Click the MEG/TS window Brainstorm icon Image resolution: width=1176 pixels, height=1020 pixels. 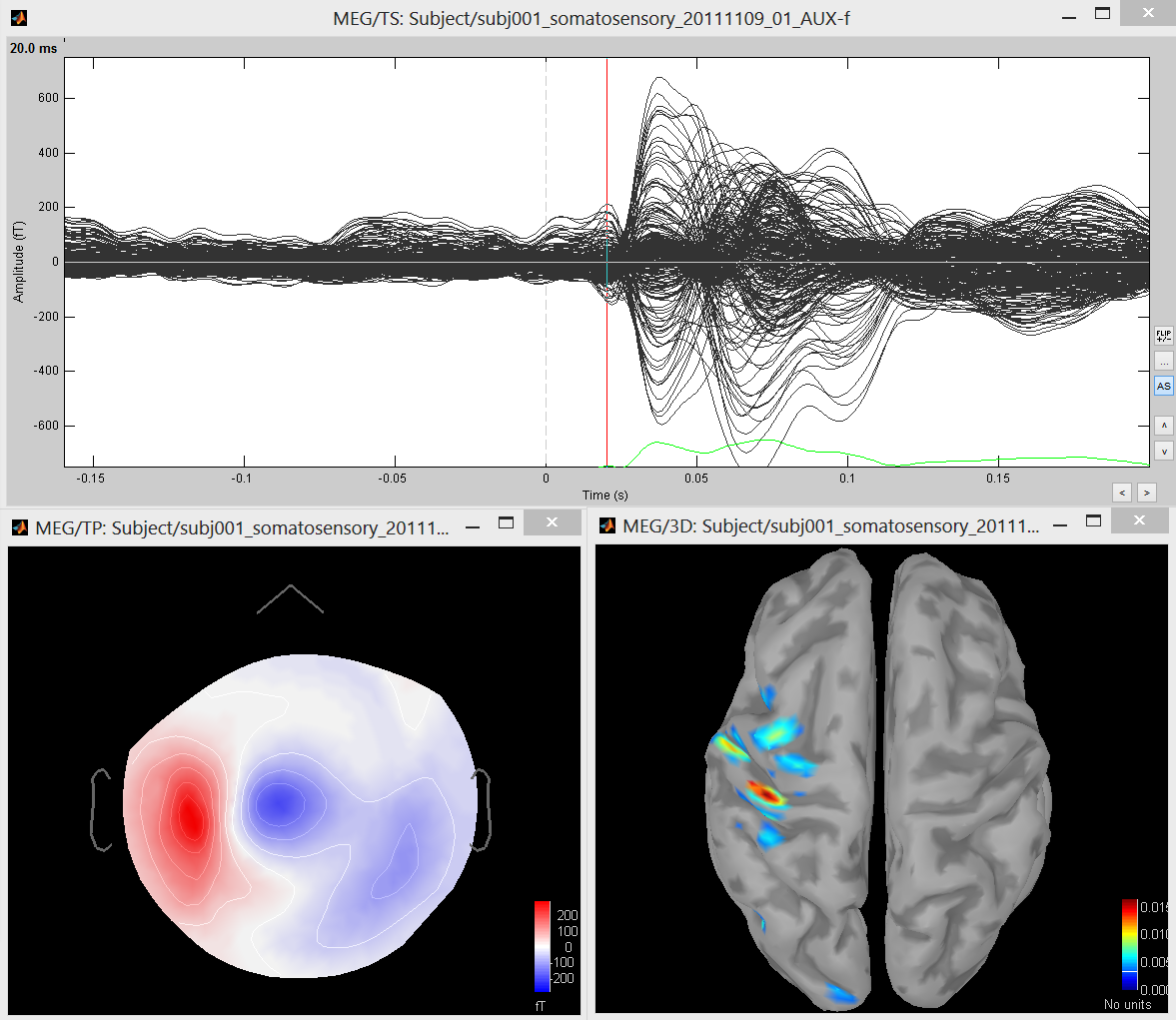pyautogui.click(x=19, y=18)
